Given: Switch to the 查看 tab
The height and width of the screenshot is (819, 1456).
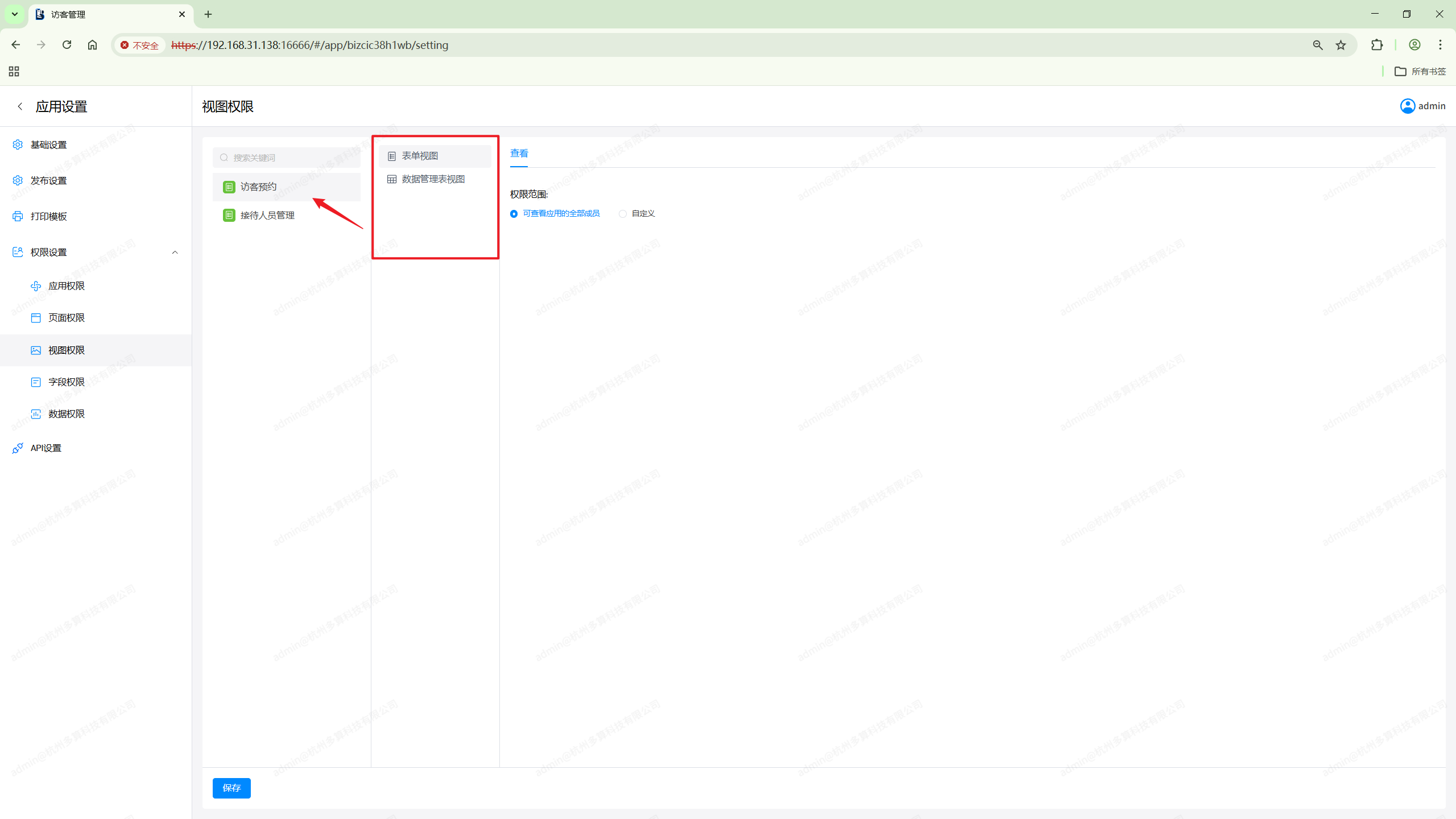Looking at the screenshot, I should [519, 153].
